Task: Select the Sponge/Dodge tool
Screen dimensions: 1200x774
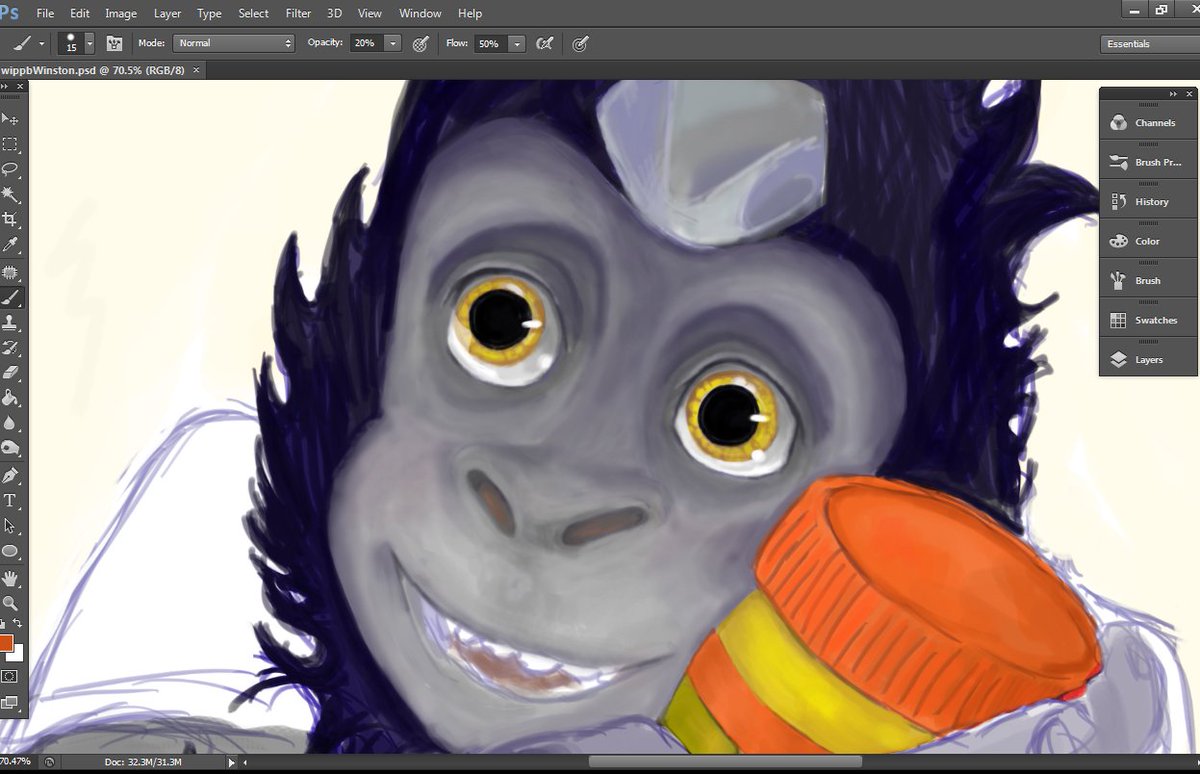Action: pyautogui.click(x=10, y=447)
